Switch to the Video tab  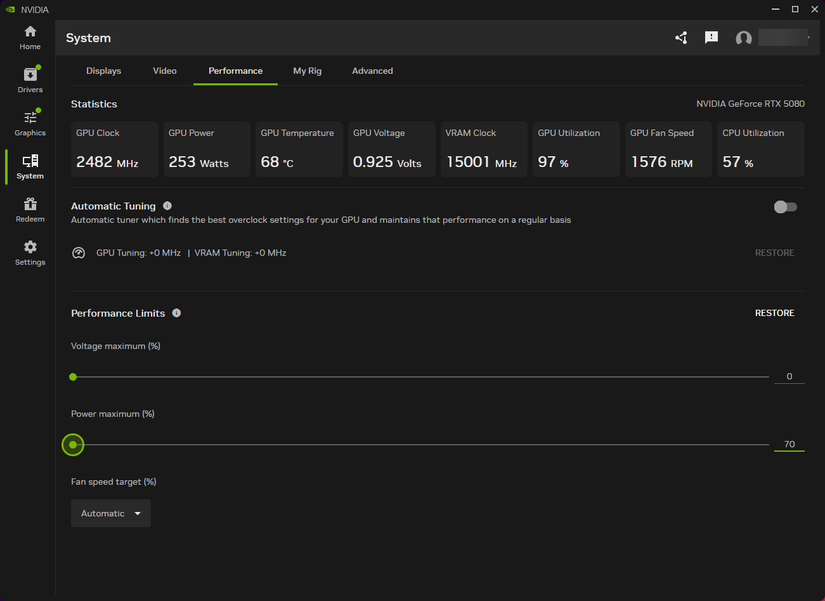point(165,71)
